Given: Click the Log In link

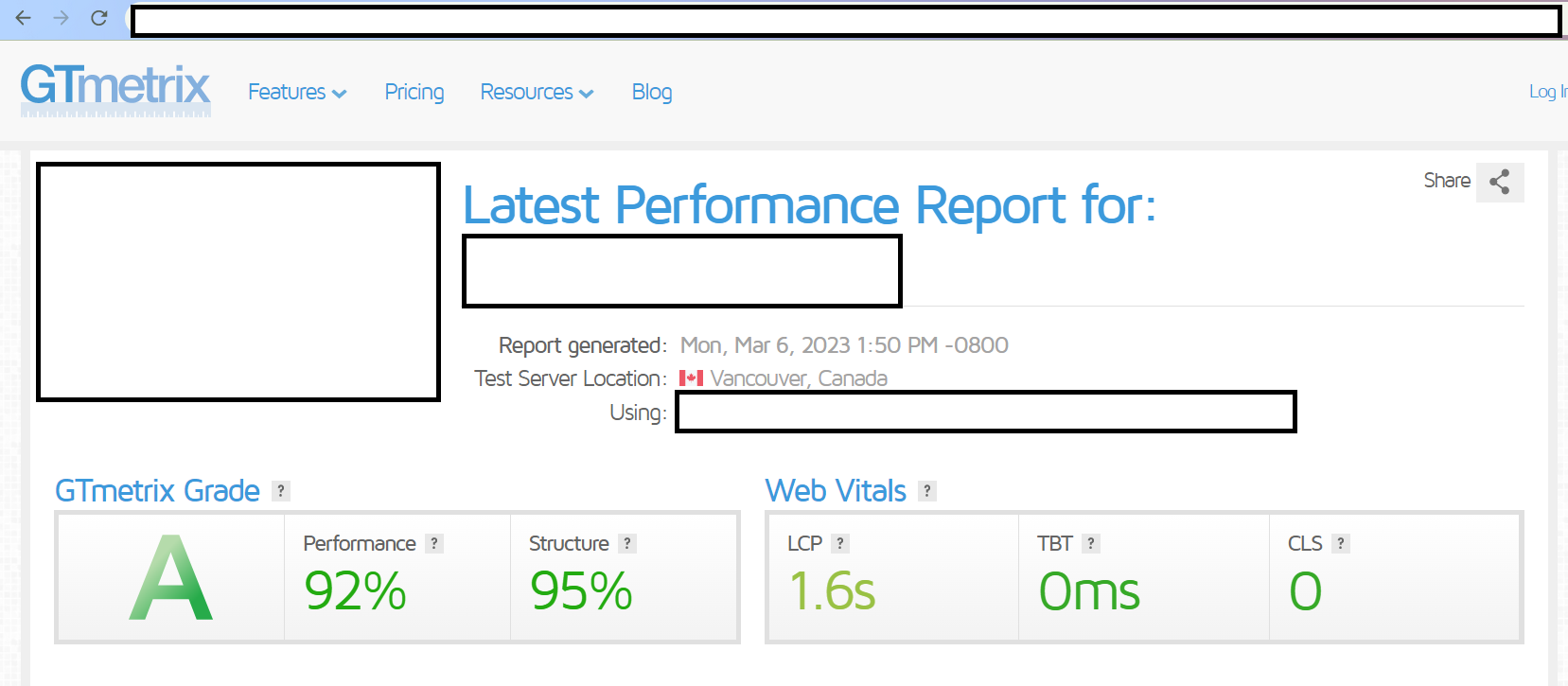Looking at the screenshot, I should (1548, 92).
